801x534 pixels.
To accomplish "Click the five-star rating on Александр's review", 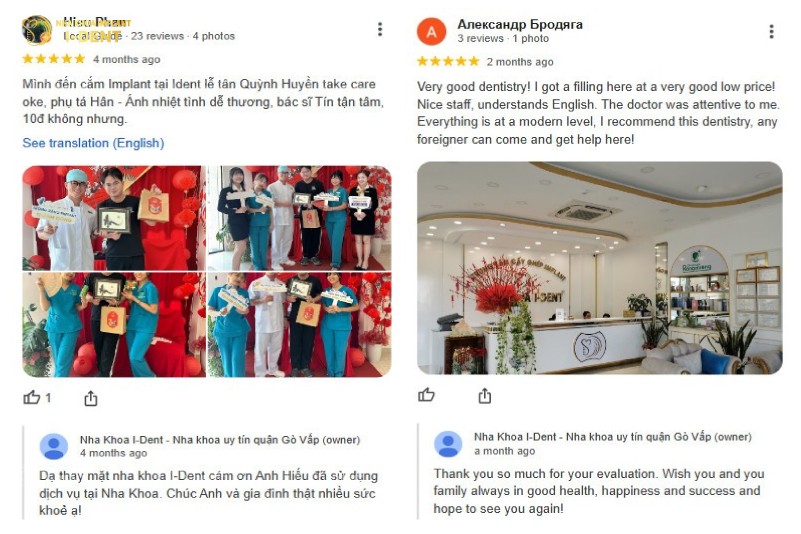I will tap(448, 61).
